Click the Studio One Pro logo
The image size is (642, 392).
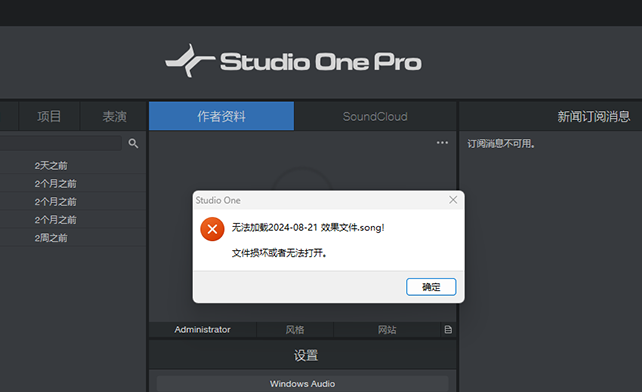[294, 61]
